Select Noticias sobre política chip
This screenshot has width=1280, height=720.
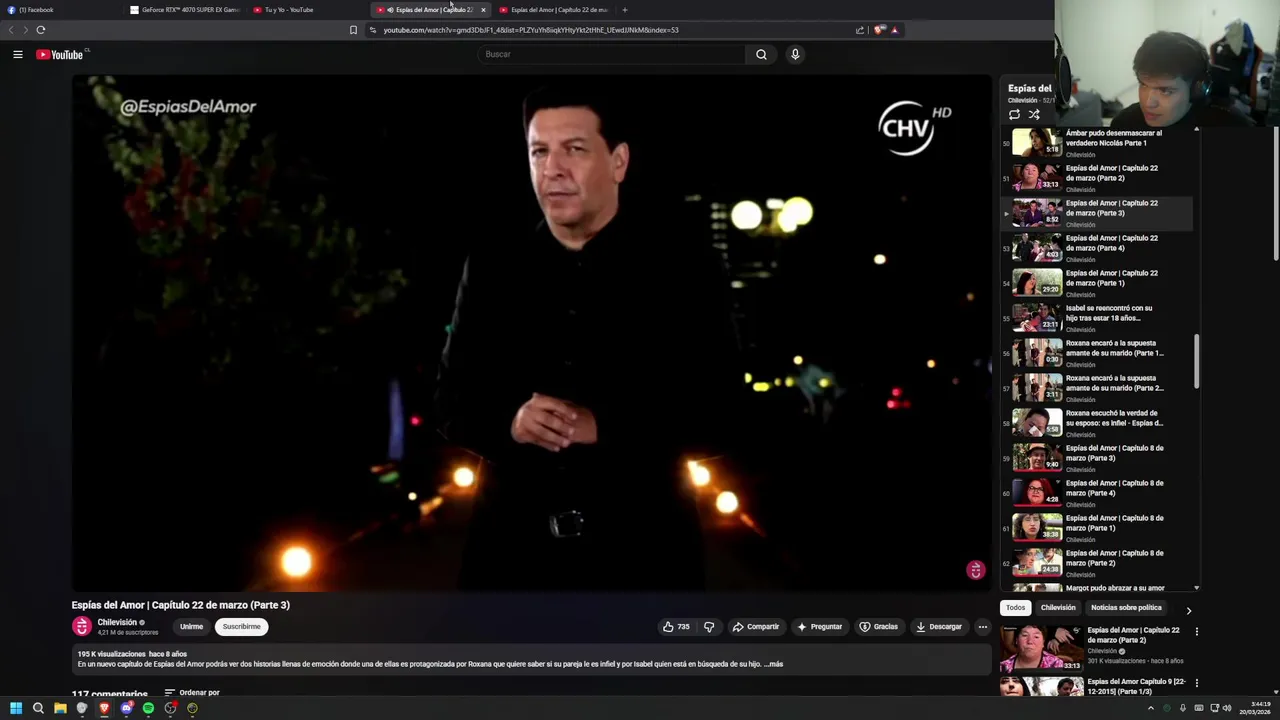tap(1126, 608)
